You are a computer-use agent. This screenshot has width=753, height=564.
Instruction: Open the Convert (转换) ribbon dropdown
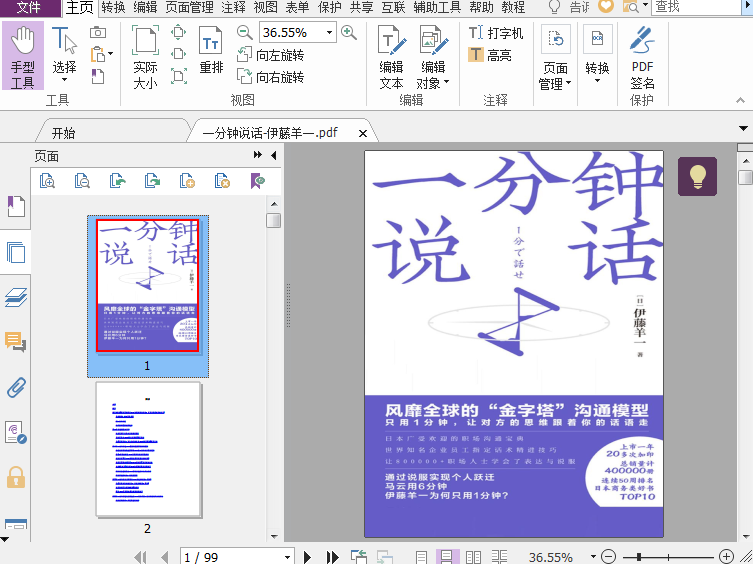[597, 54]
